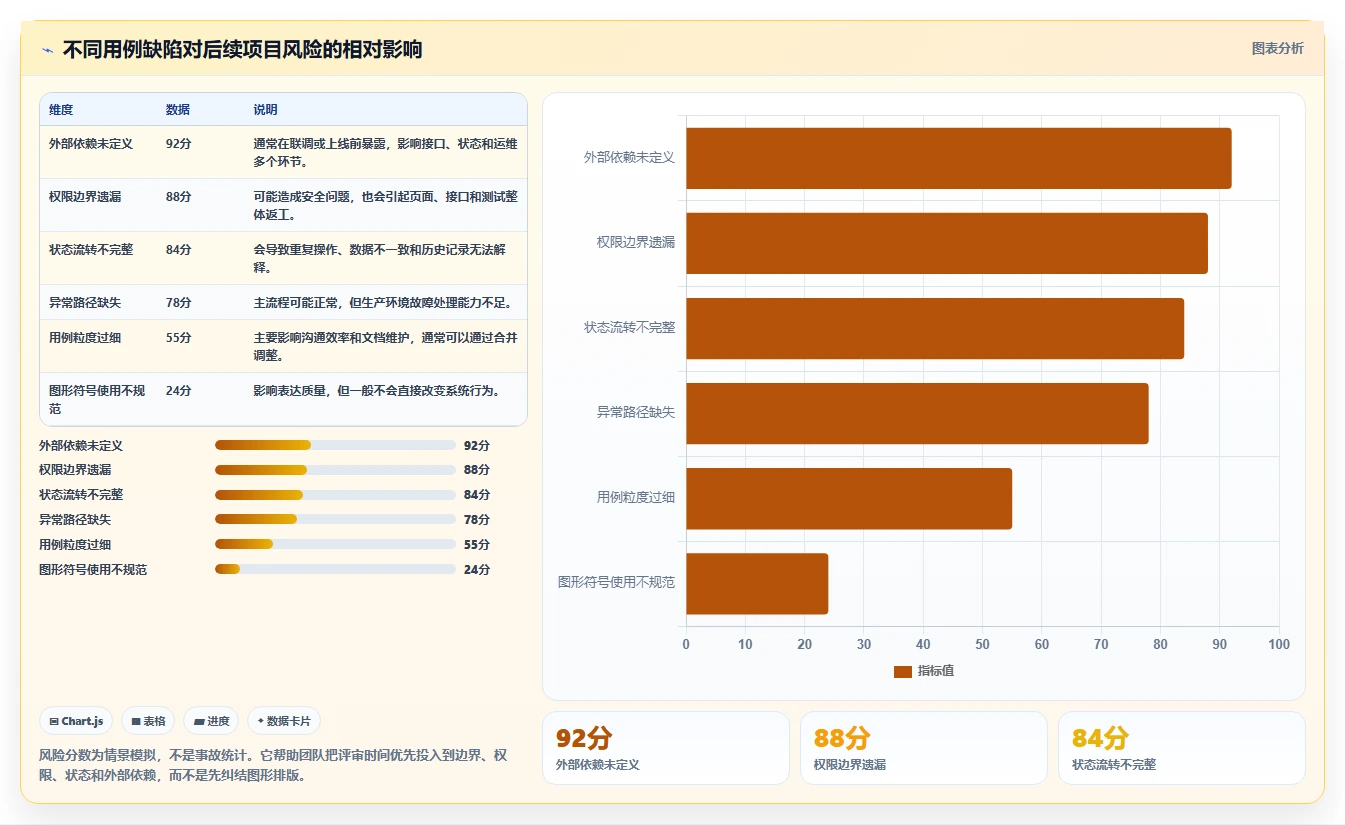
Task: Click the footnote starting 风险分数为情景模拟
Action: pos(273,765)
